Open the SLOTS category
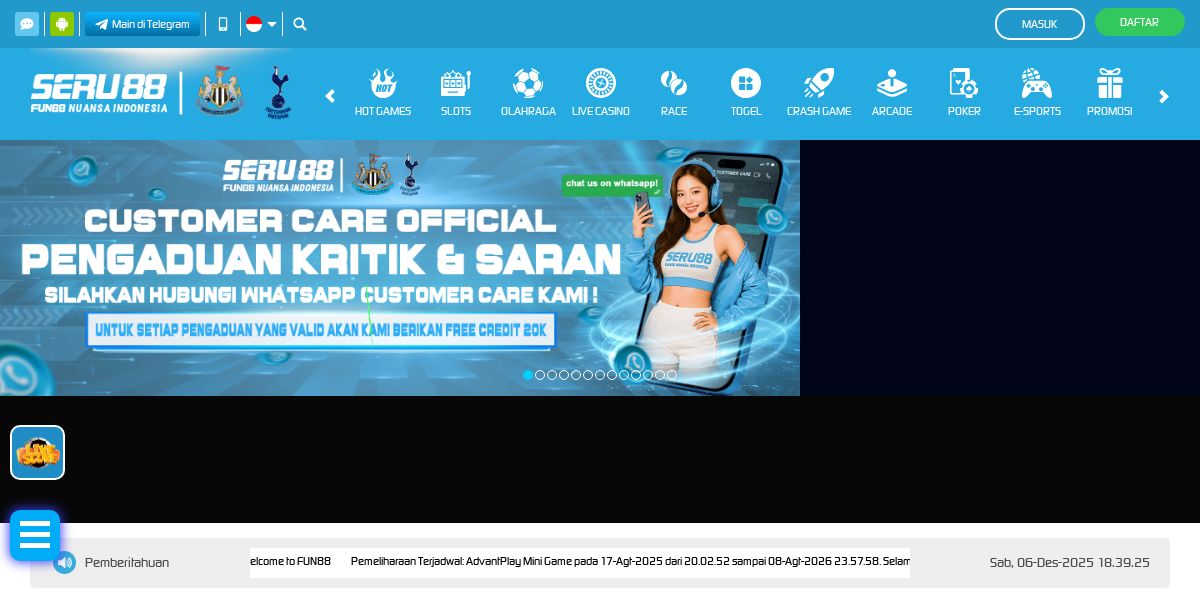 coord(456,93)
